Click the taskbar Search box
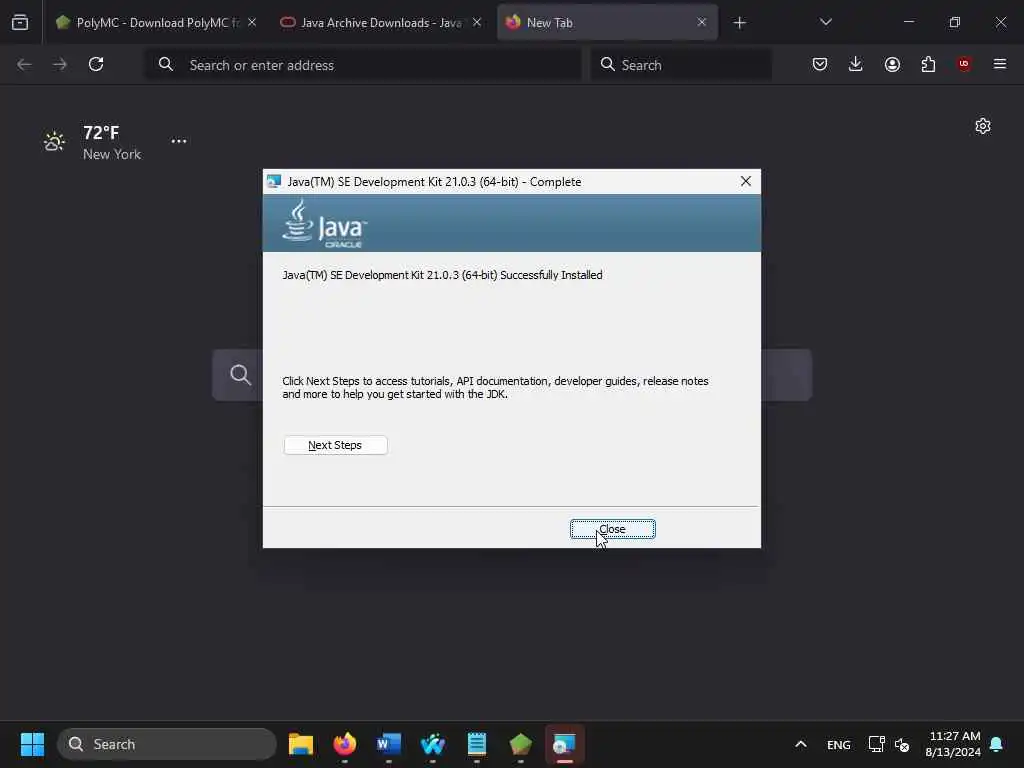The image size is (1024, 768). pyautogui.click(x=167, y=744)
